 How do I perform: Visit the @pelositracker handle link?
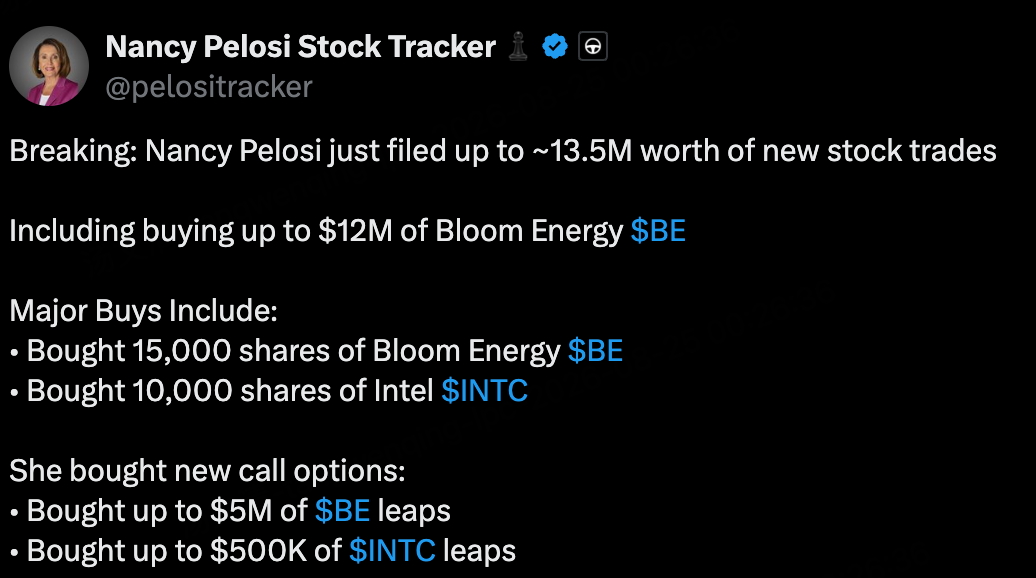click(x=209, y=87)
